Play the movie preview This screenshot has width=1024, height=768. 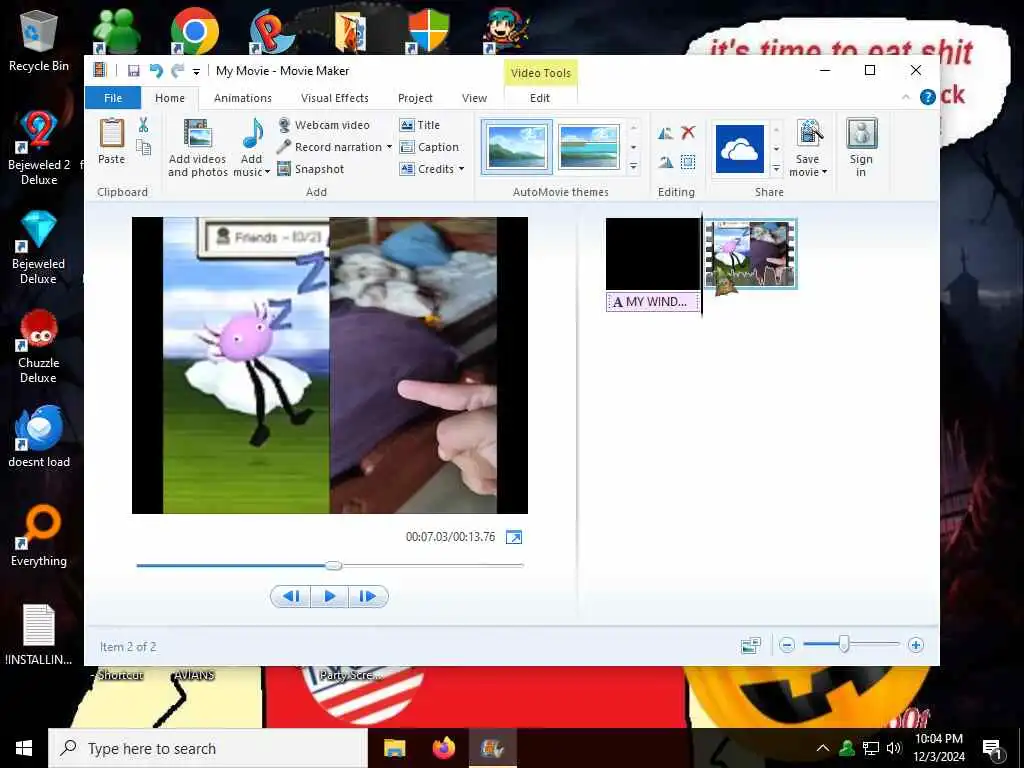point(330,596)
